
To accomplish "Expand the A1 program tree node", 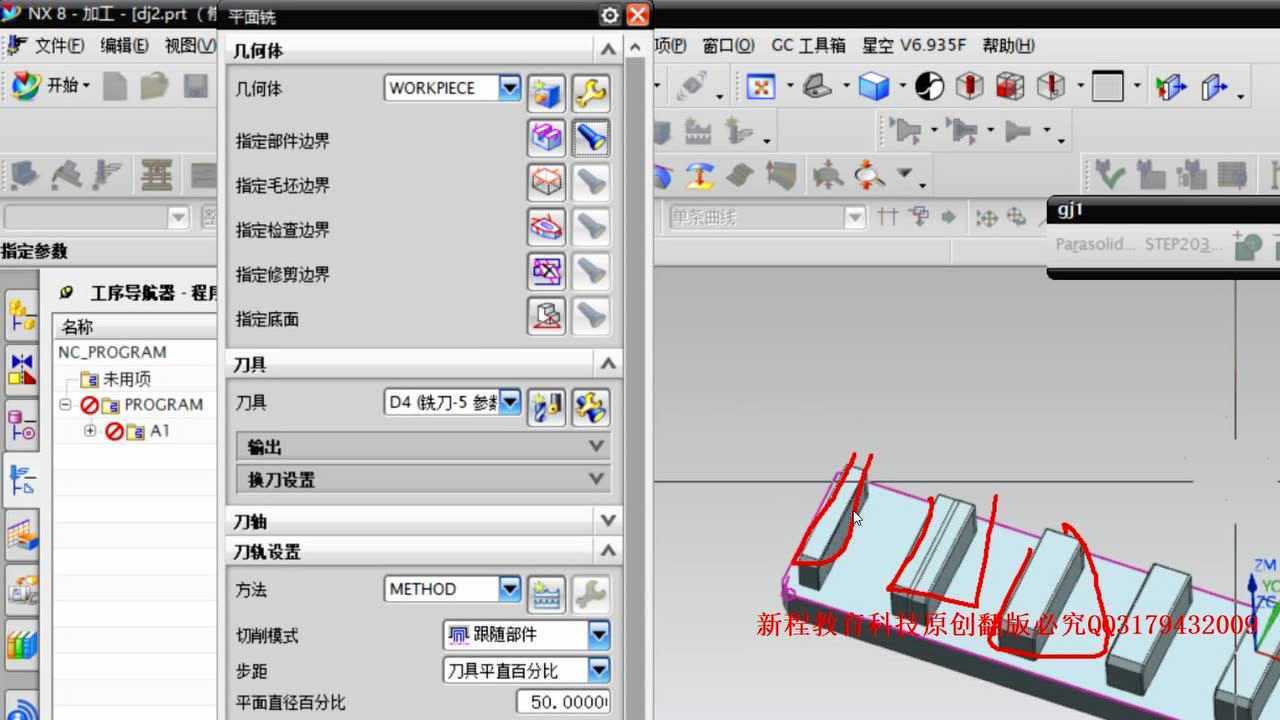I will pyautogui.click(x=90, y=431).
